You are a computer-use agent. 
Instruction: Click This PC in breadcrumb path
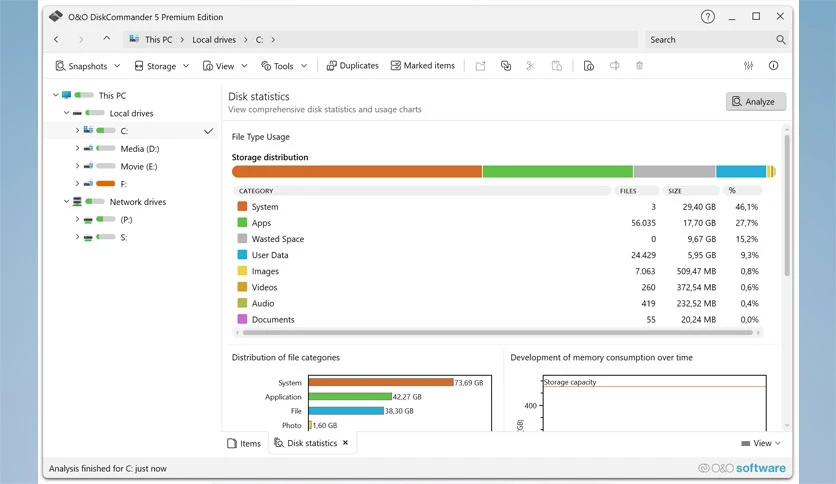coord(158,39)
